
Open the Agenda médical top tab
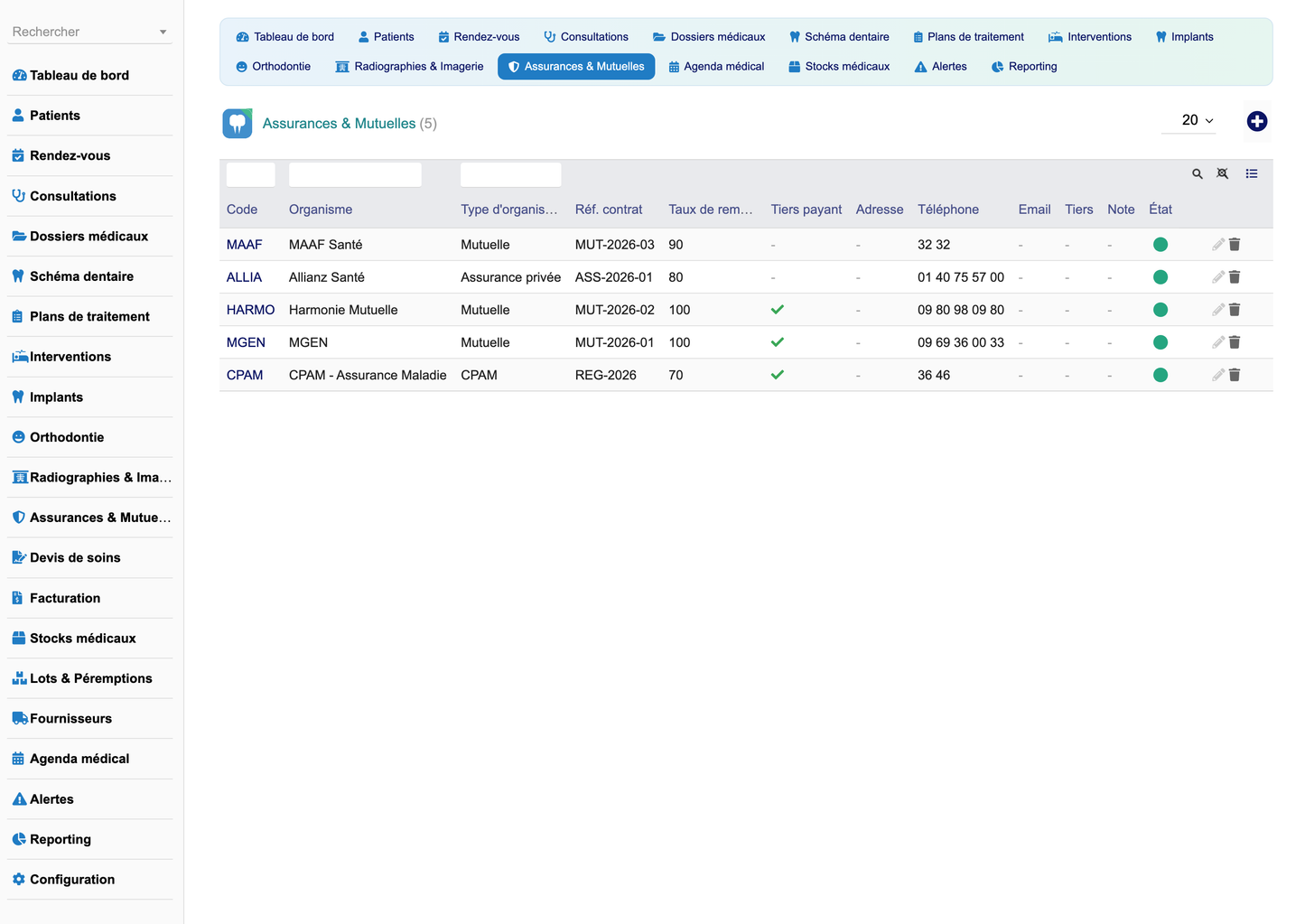716,67
